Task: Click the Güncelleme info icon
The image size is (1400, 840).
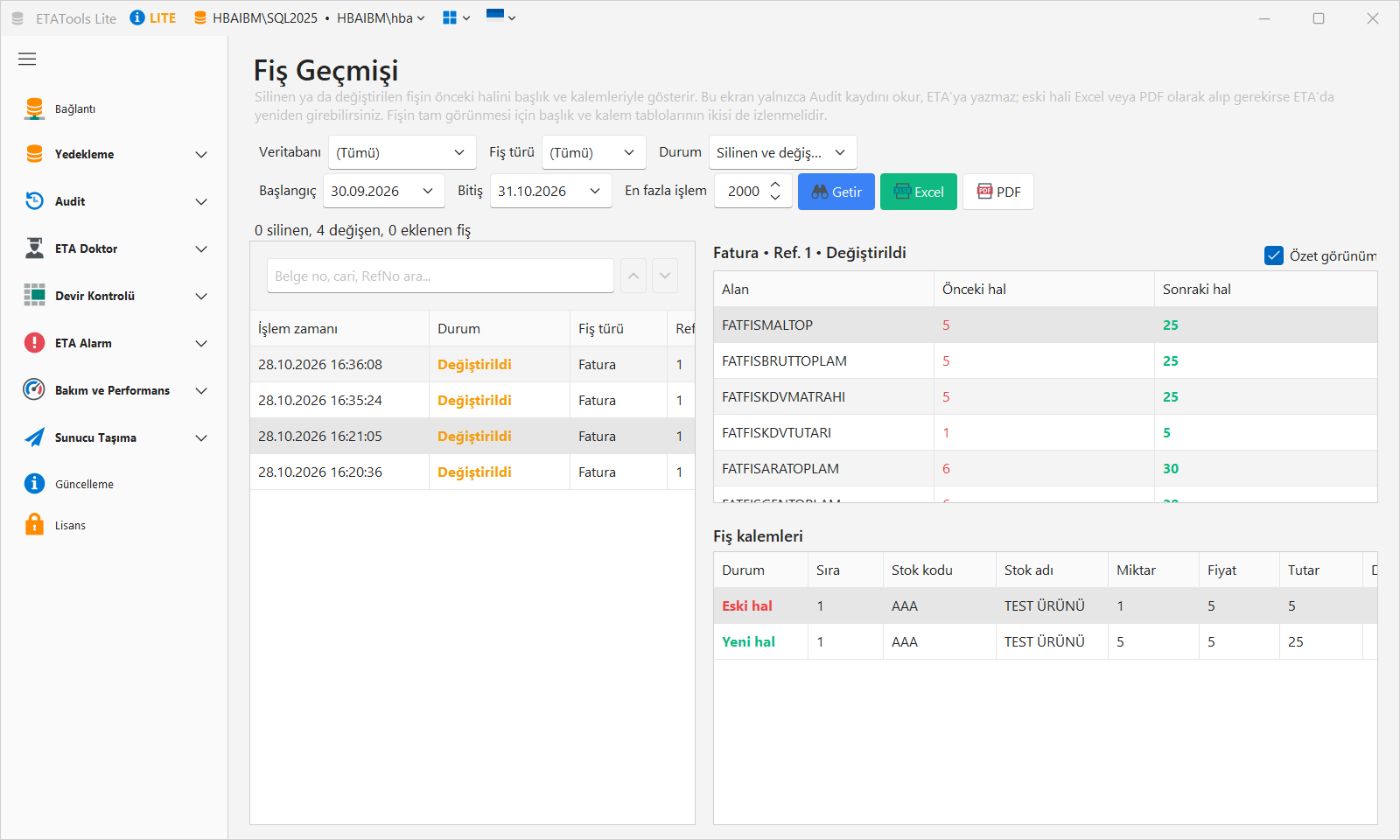Action: [34, 484]
